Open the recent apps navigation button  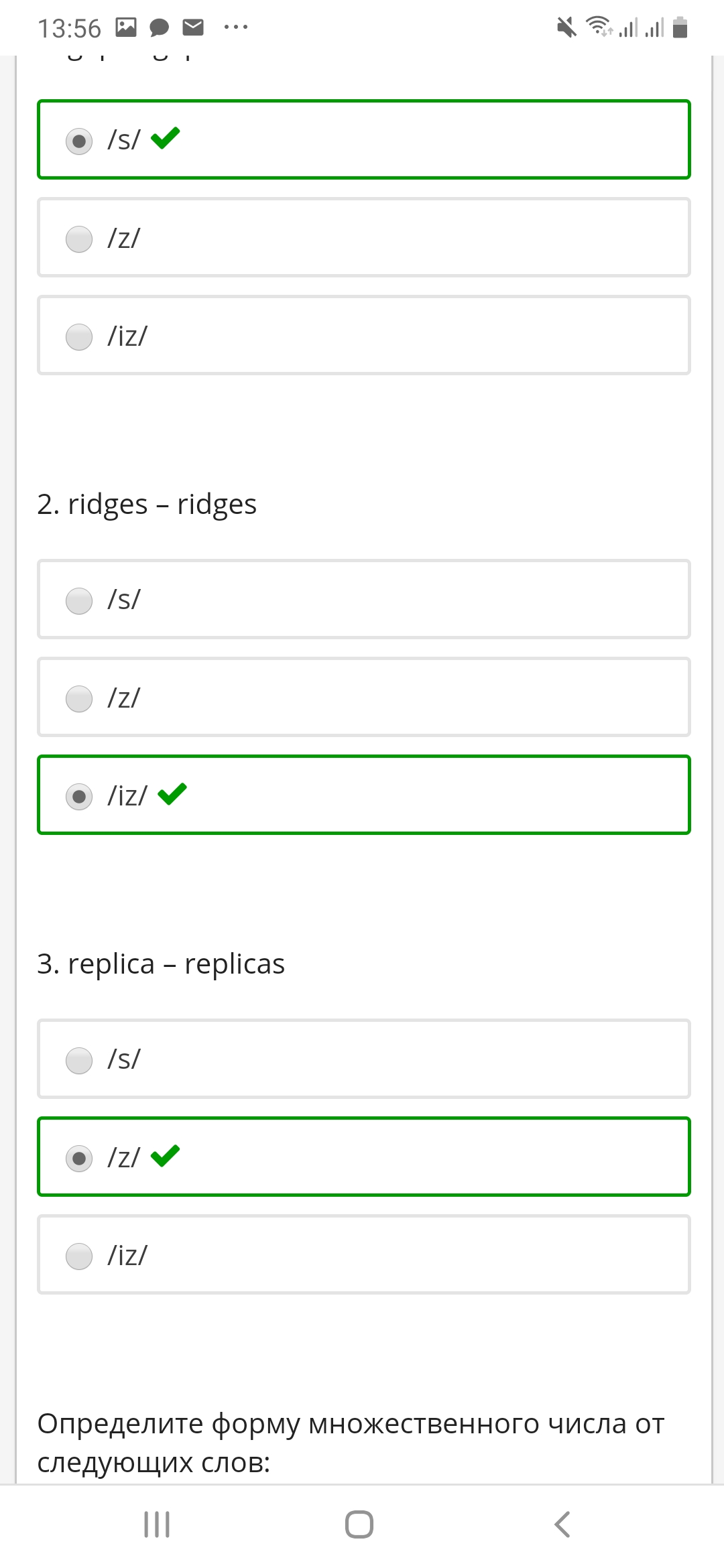[157, 1524]
